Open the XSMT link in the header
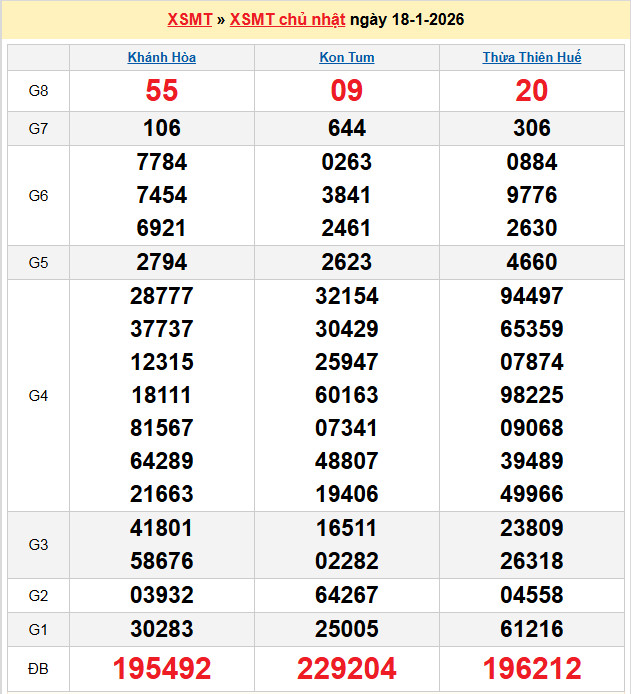The width and height of the screenshot is (631, 694). (189, 20)
